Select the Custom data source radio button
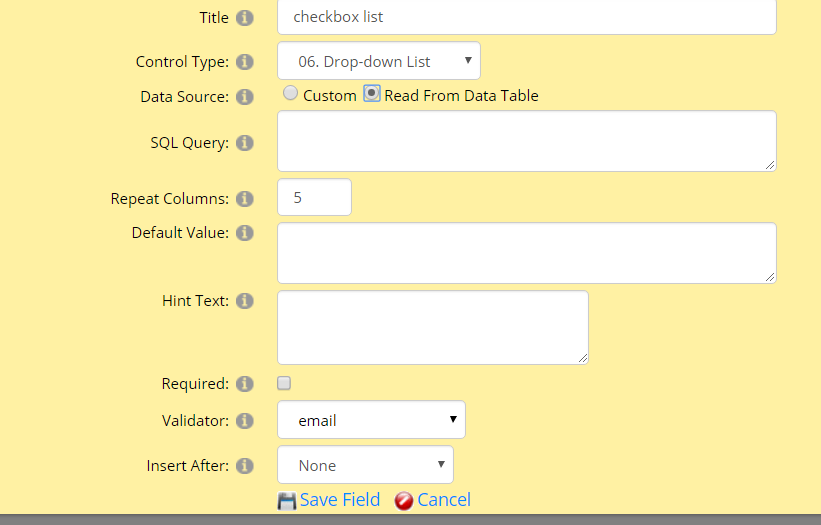 (290, 93)
